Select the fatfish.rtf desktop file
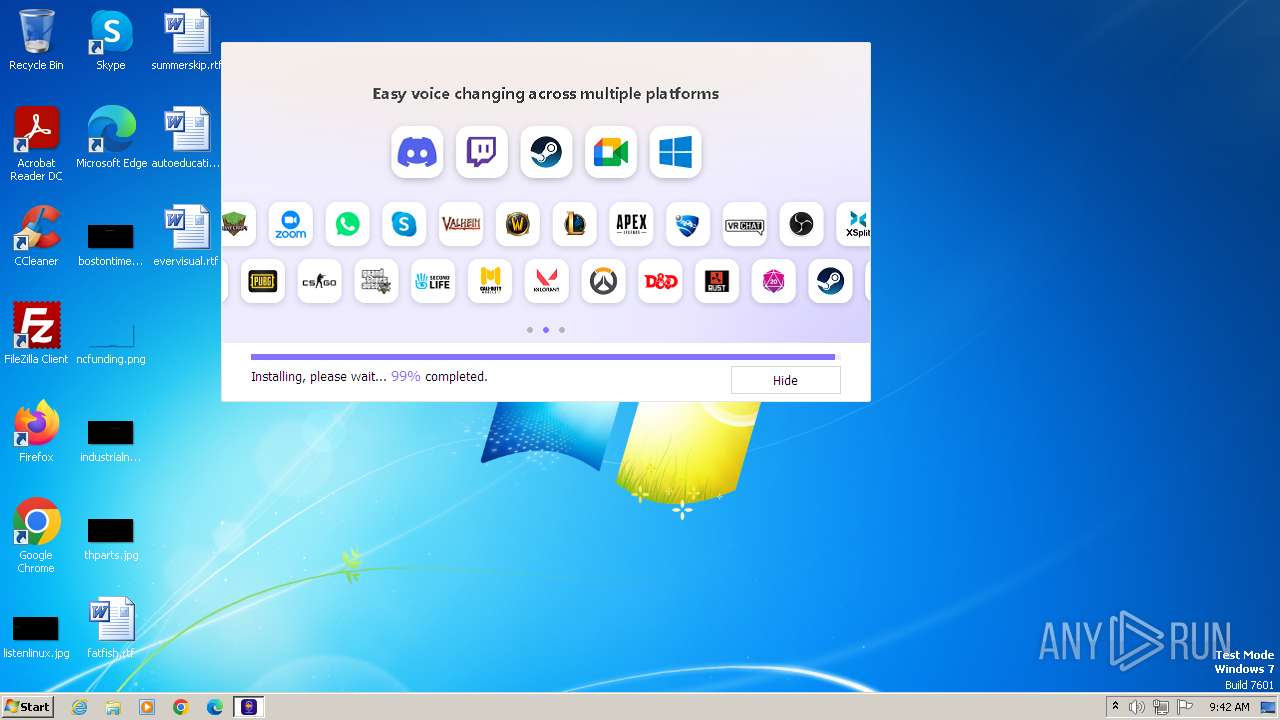Viewport: 1280px width, 720px height. pos(111,628)
